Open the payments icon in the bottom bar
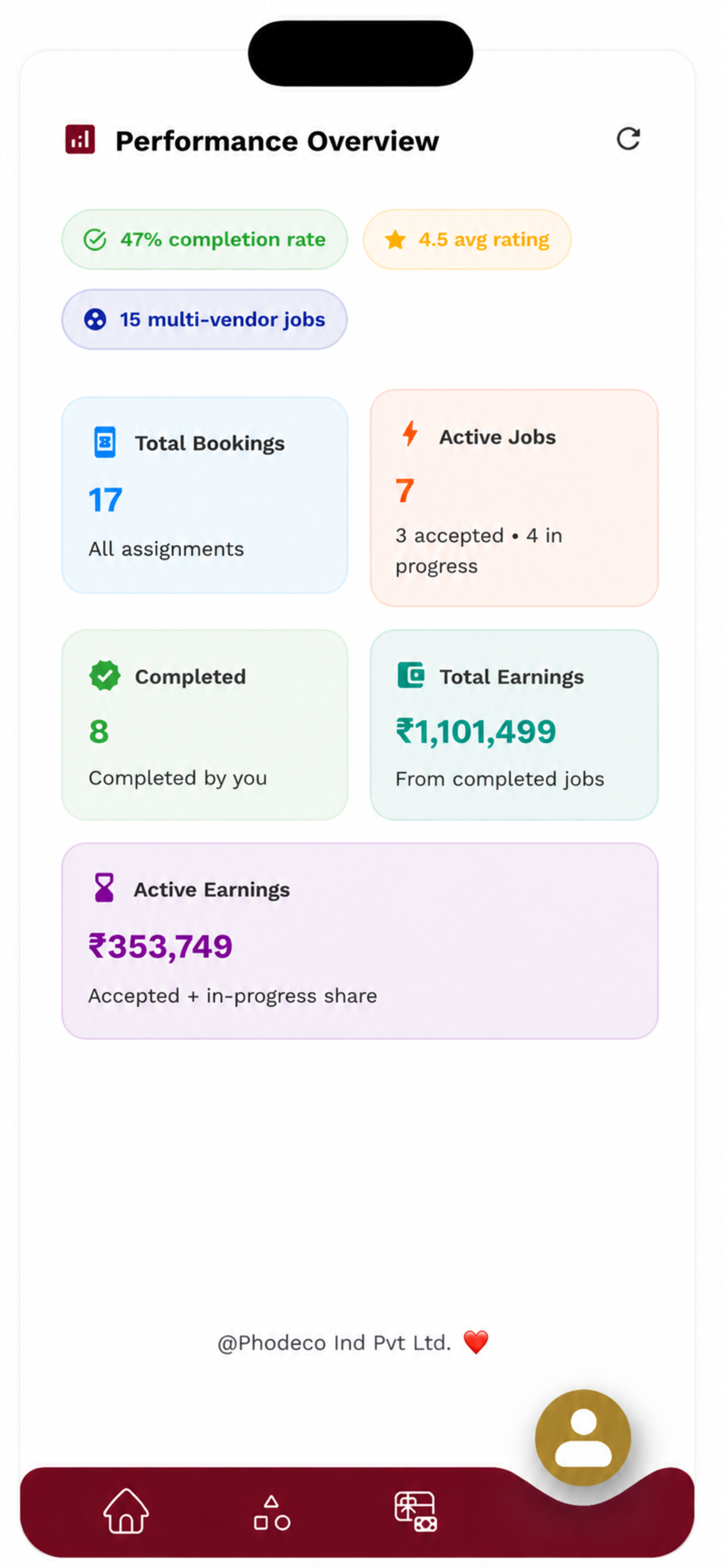The height and width of the screenshot is (1568, 724). (416, 1511)
